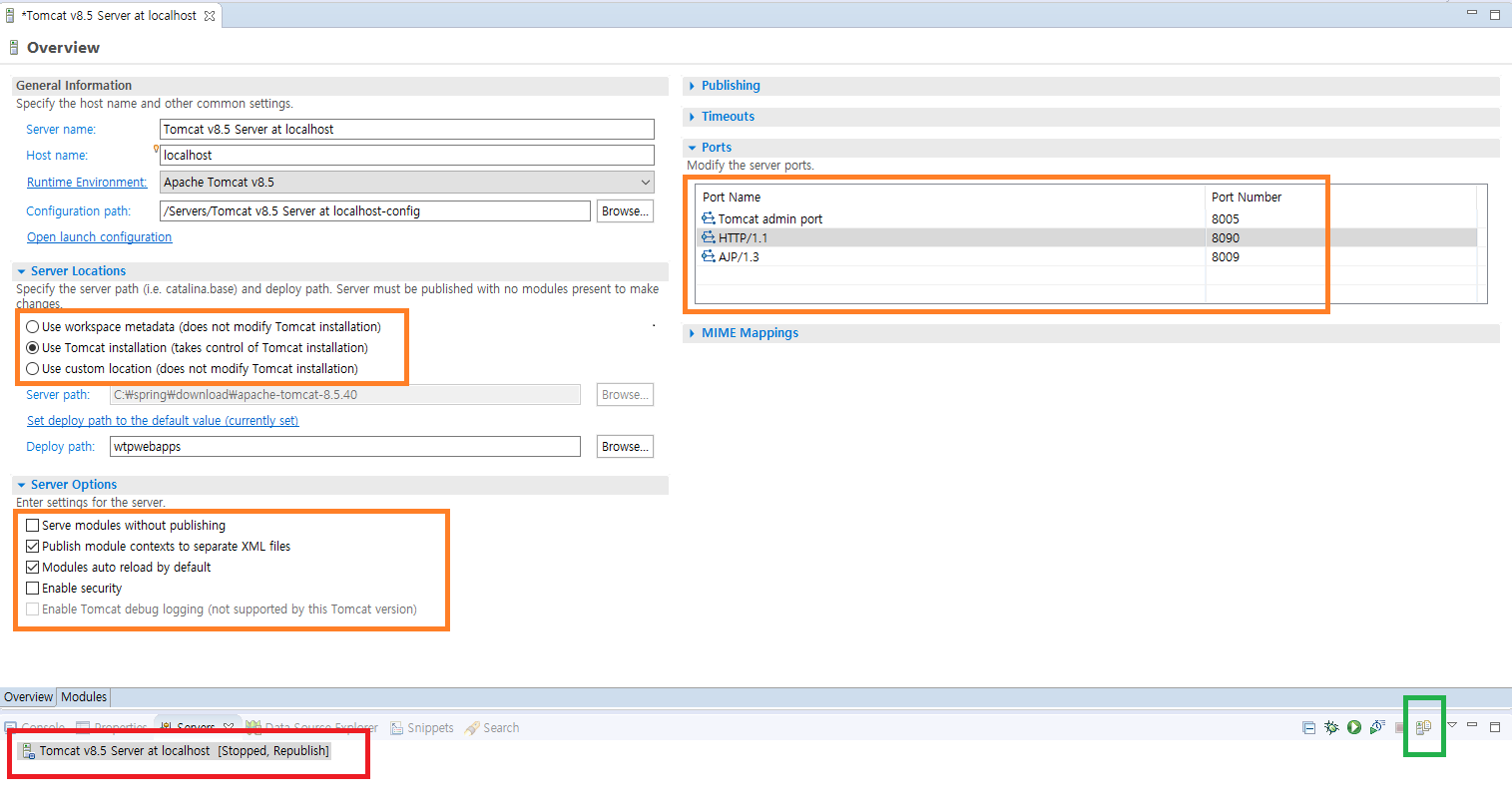The height and width of the screenshot is (811, 1512).
Task: Click port number 8005
Action: tap(1226, 219)
